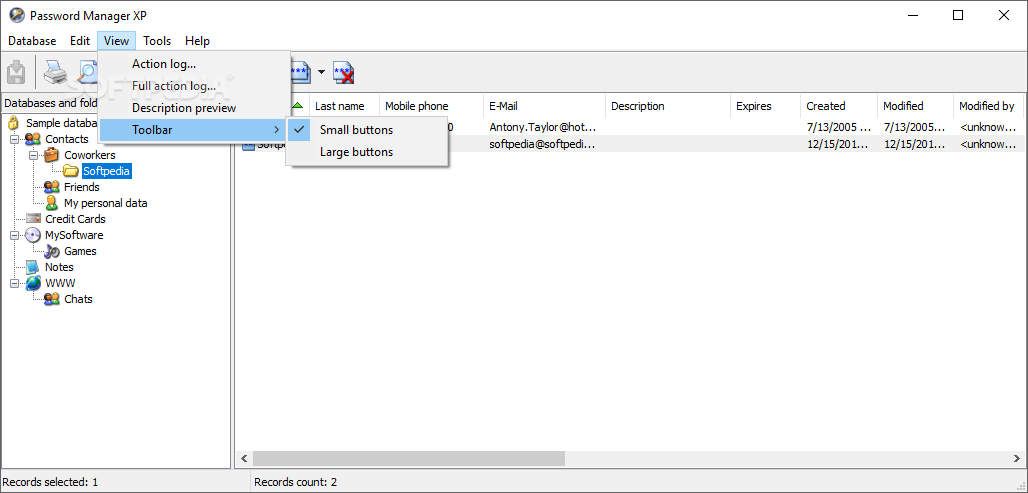1028x493 pixels.
Task: Select the Chats tree item
Action: tap(78, 299)
